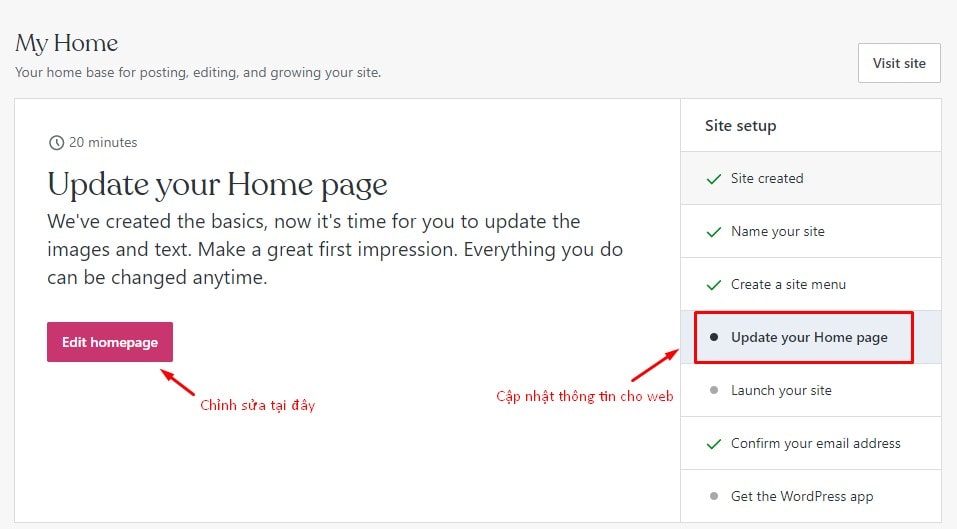Click the My Home page title
The image size is (957, 529).
click(x=67, y=44)
